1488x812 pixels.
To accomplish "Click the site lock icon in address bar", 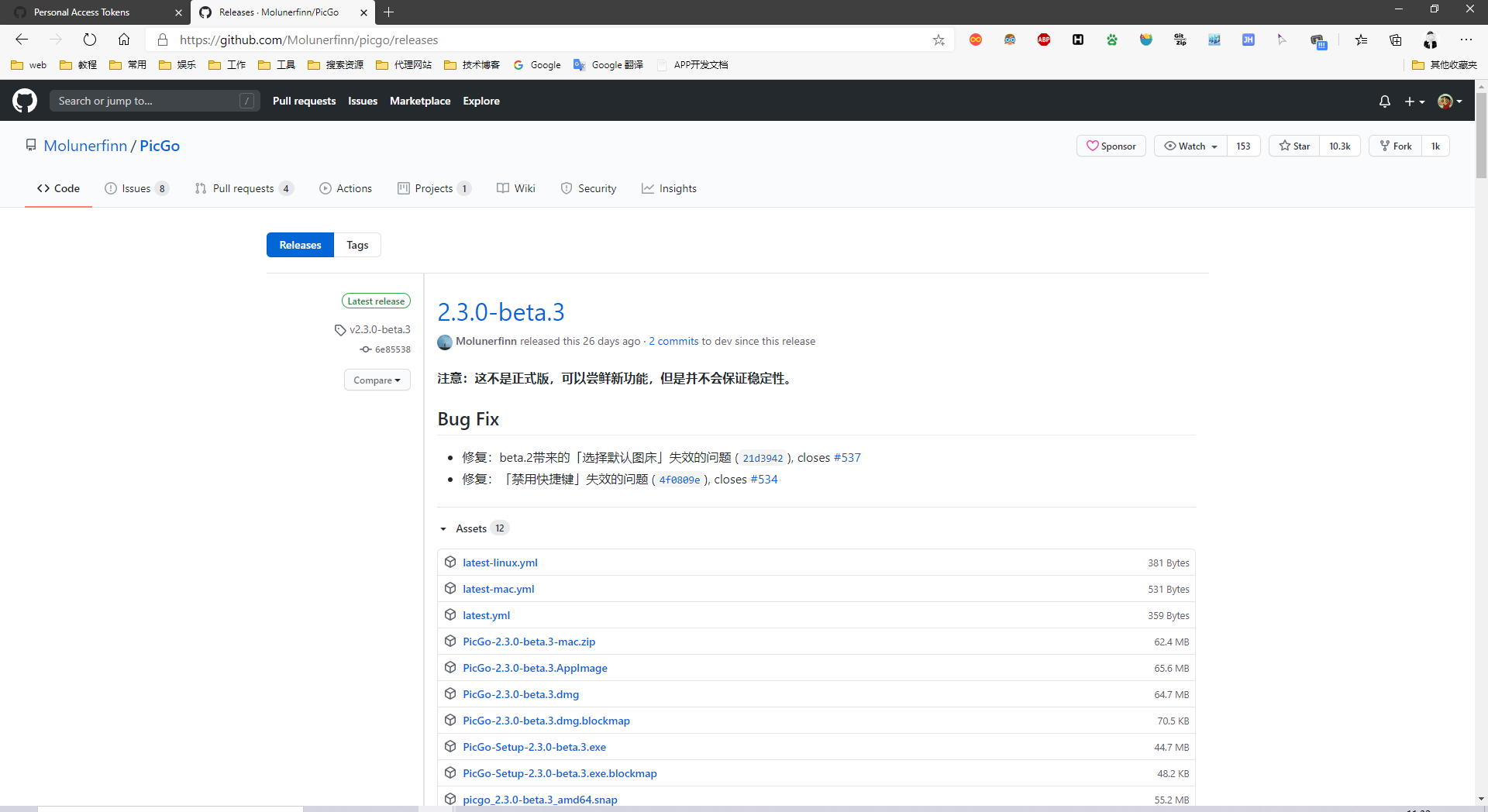I will click(x=163, y=40).
